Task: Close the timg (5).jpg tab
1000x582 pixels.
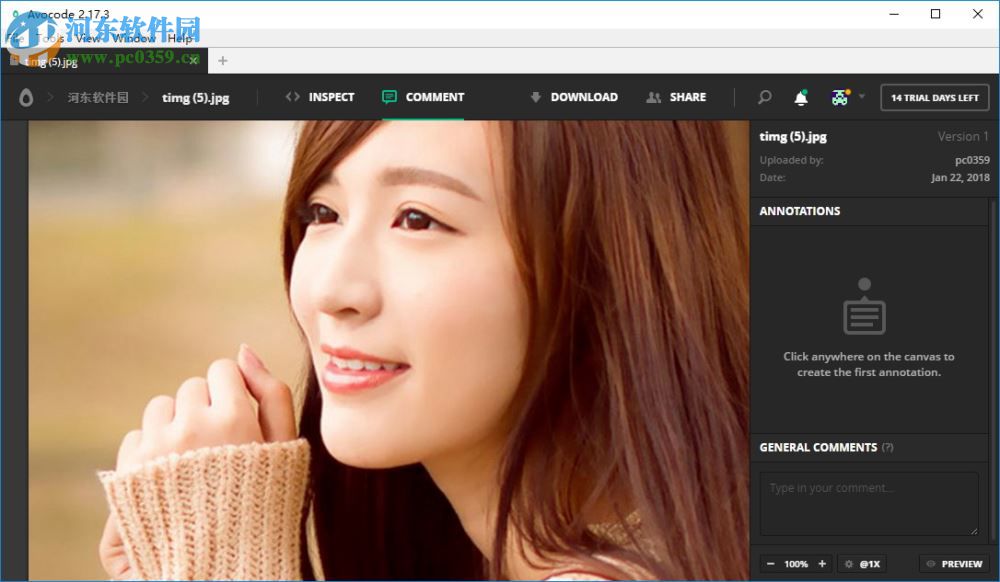Action: tap(193, 61)
